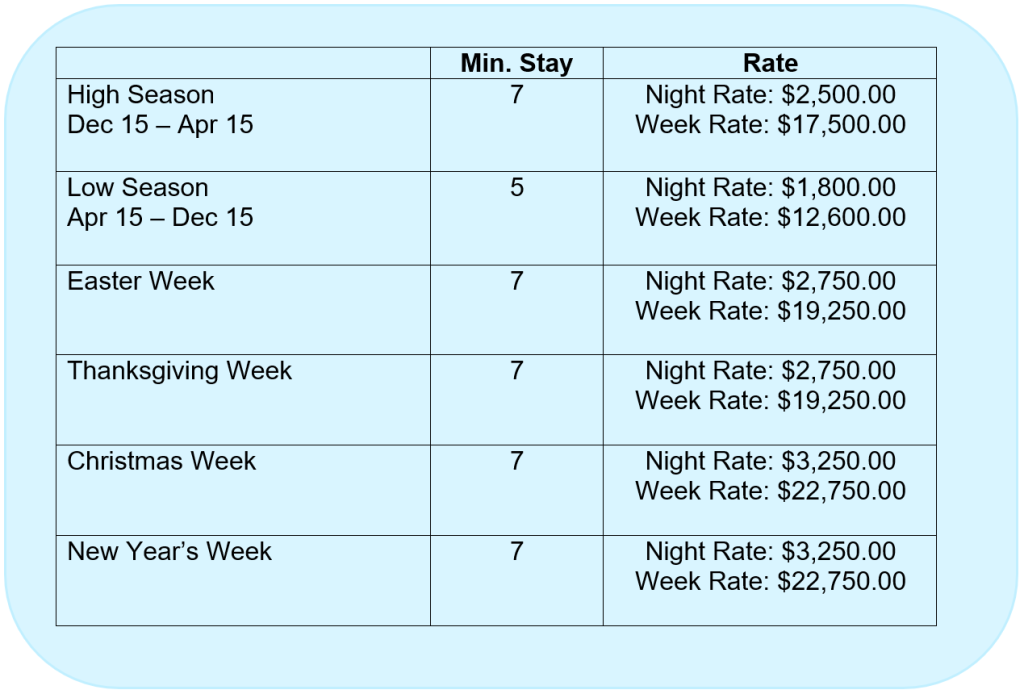Click the High Season minimum stay value 7

[x=517, y=95]
